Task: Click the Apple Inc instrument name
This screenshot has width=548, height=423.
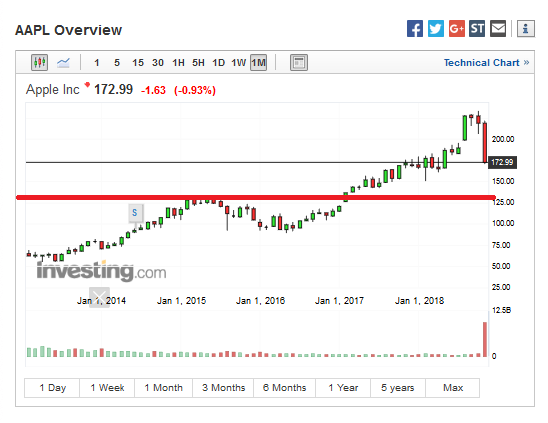Action: pos(53,90)
